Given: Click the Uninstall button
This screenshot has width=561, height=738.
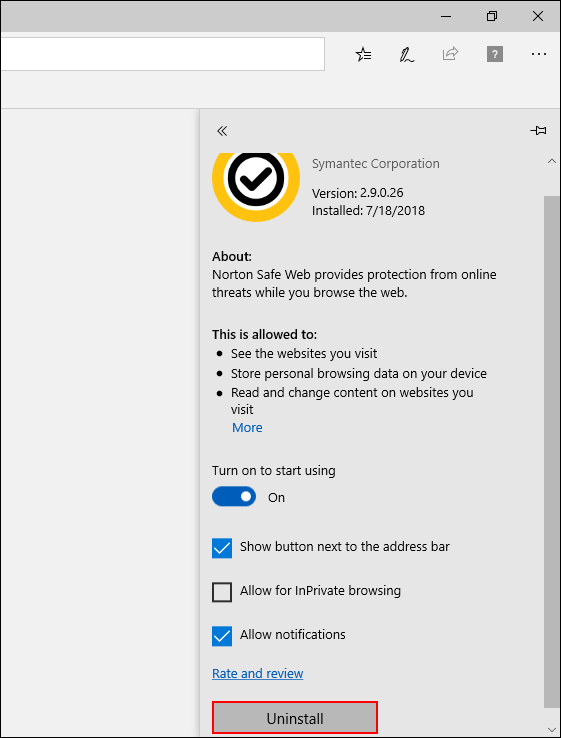Looking at the screenshot, I should (295, 719).
